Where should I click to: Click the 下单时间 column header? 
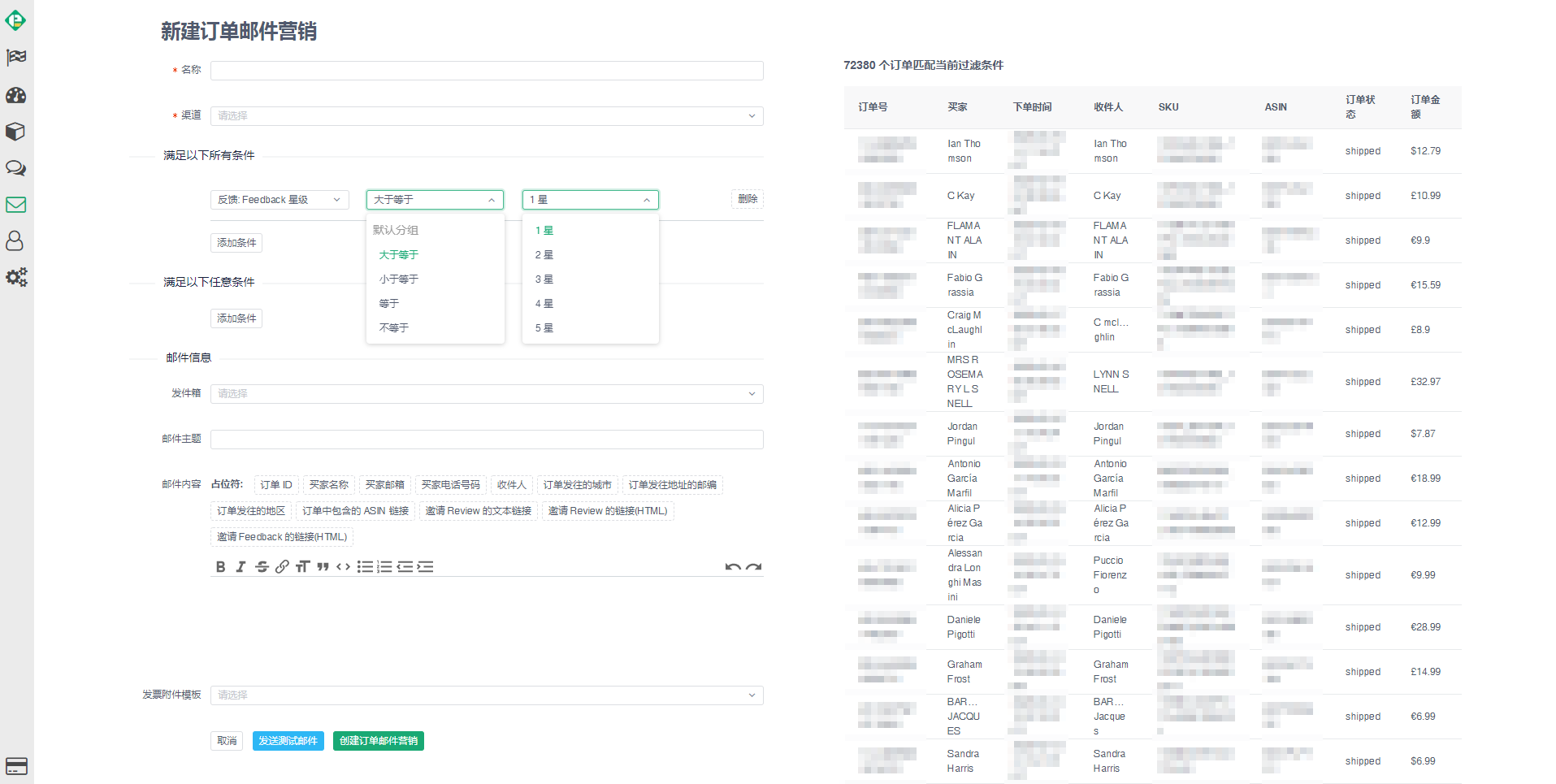click(1032, 107)
